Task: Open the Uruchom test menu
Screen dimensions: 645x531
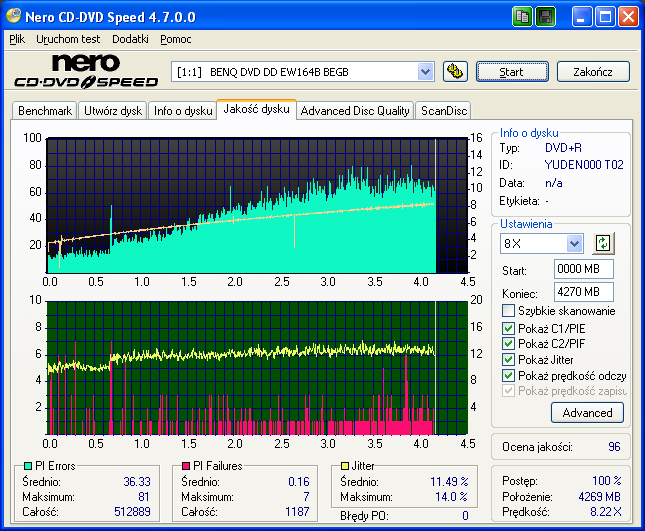Action: 68,39
